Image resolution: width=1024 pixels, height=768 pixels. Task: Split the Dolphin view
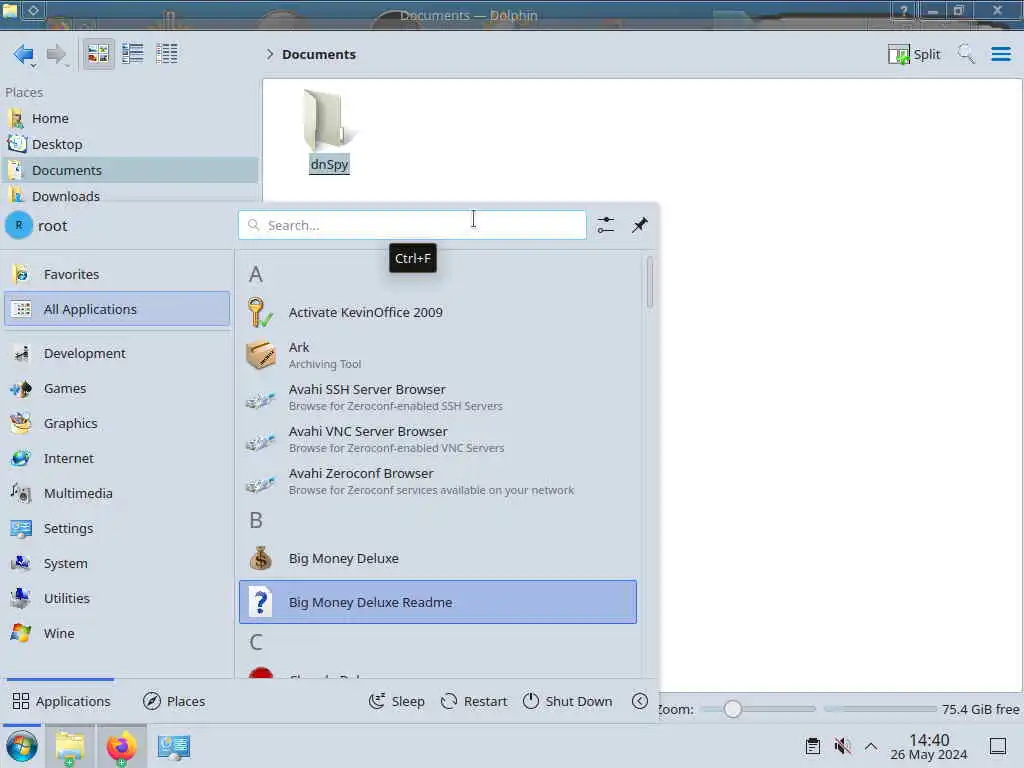pyautogui.click(x=914, y=54)
